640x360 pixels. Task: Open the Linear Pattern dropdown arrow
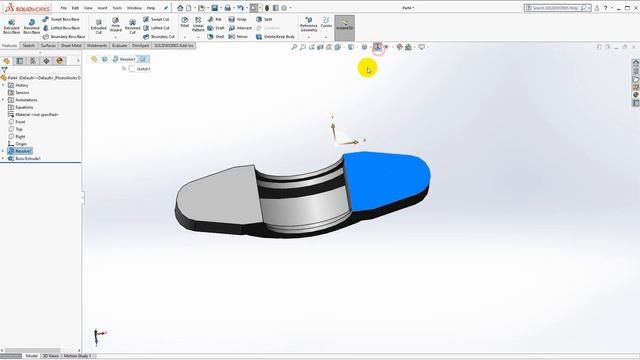198,37
